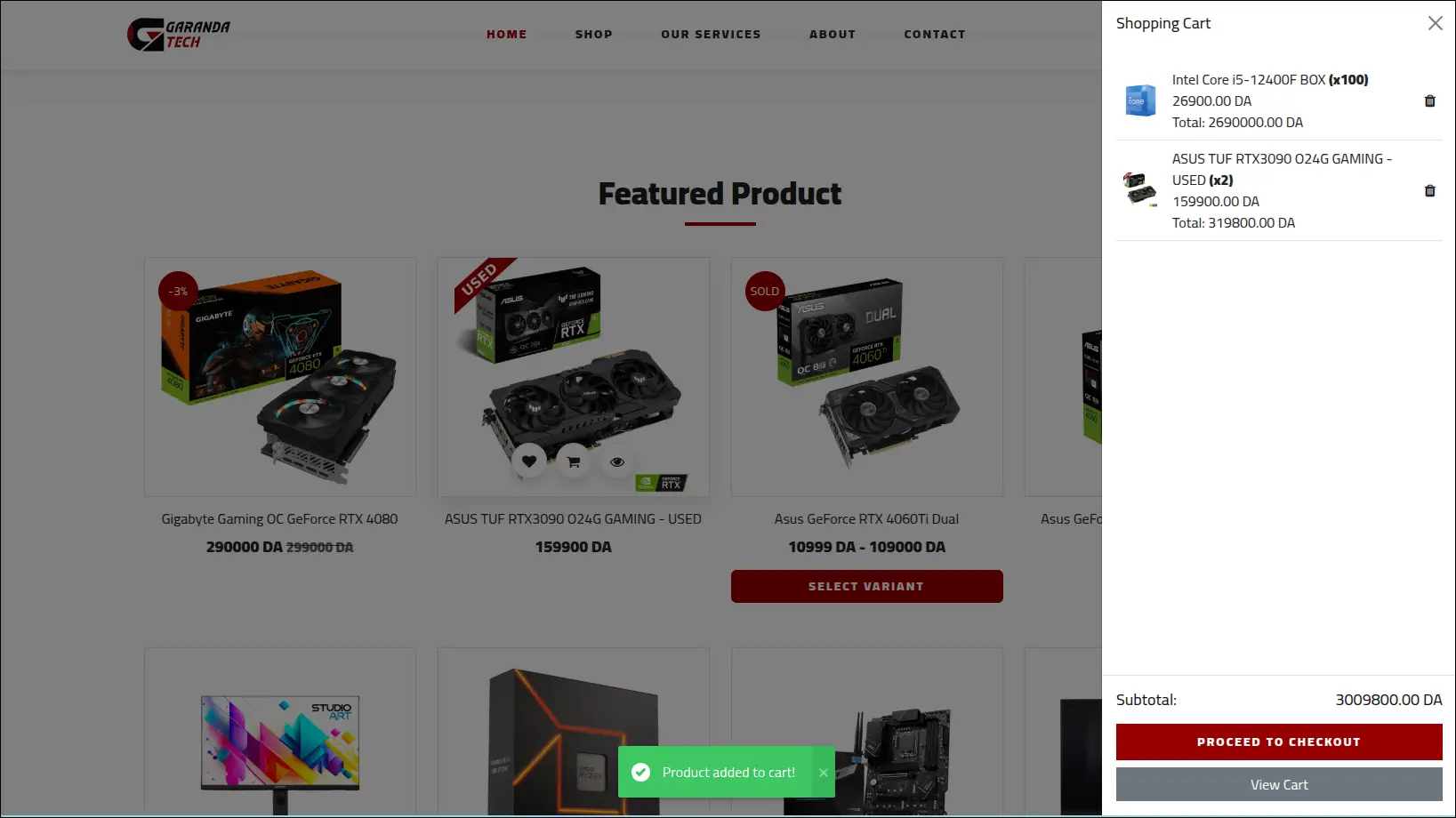Open Our Services menu item
Viewport: 1456px width, 818px height.
[712, 35]
